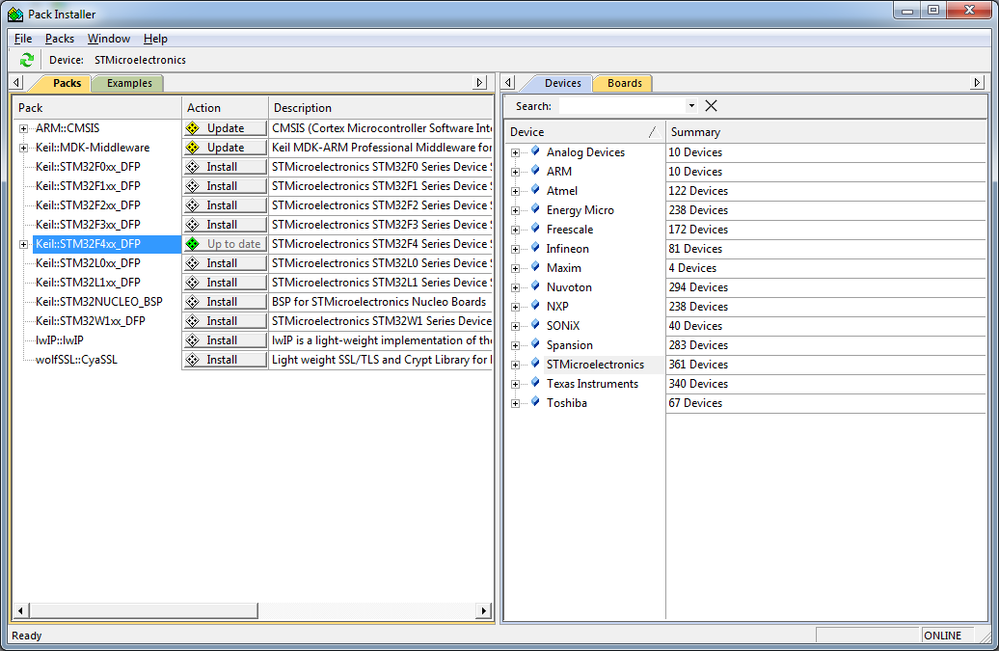
Task: Expand the Atmel vendor node
Action: [515, 191]
